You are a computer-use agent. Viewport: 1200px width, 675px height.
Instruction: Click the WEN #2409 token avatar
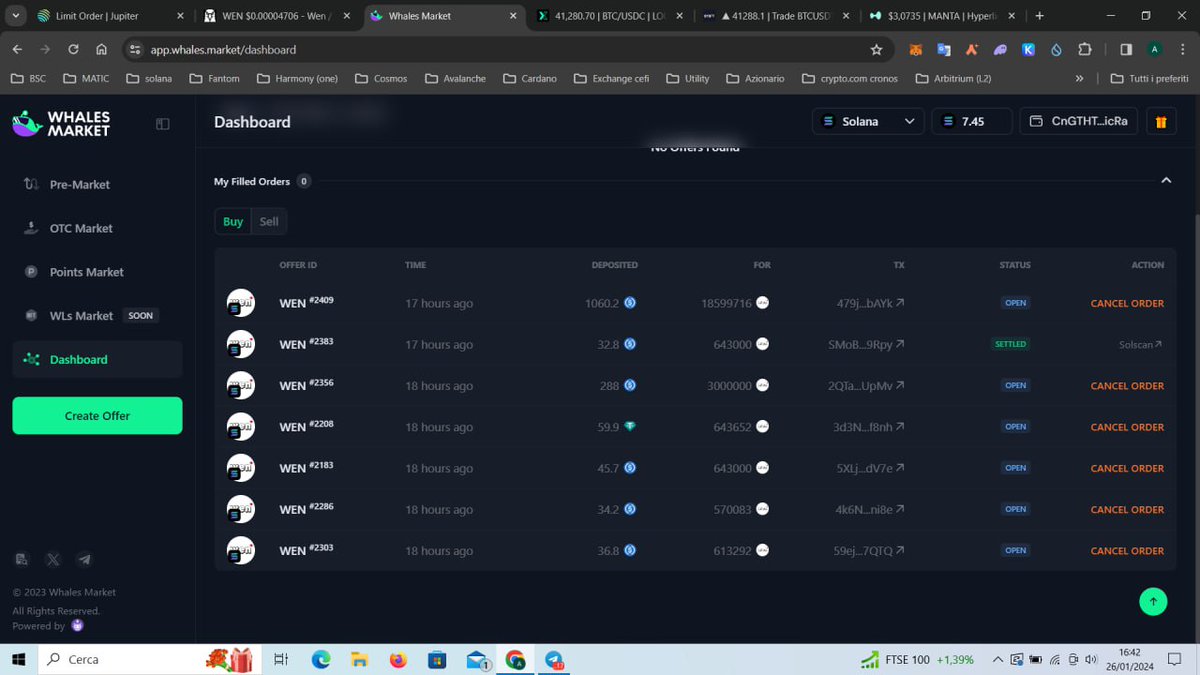[x=240, y=303]
